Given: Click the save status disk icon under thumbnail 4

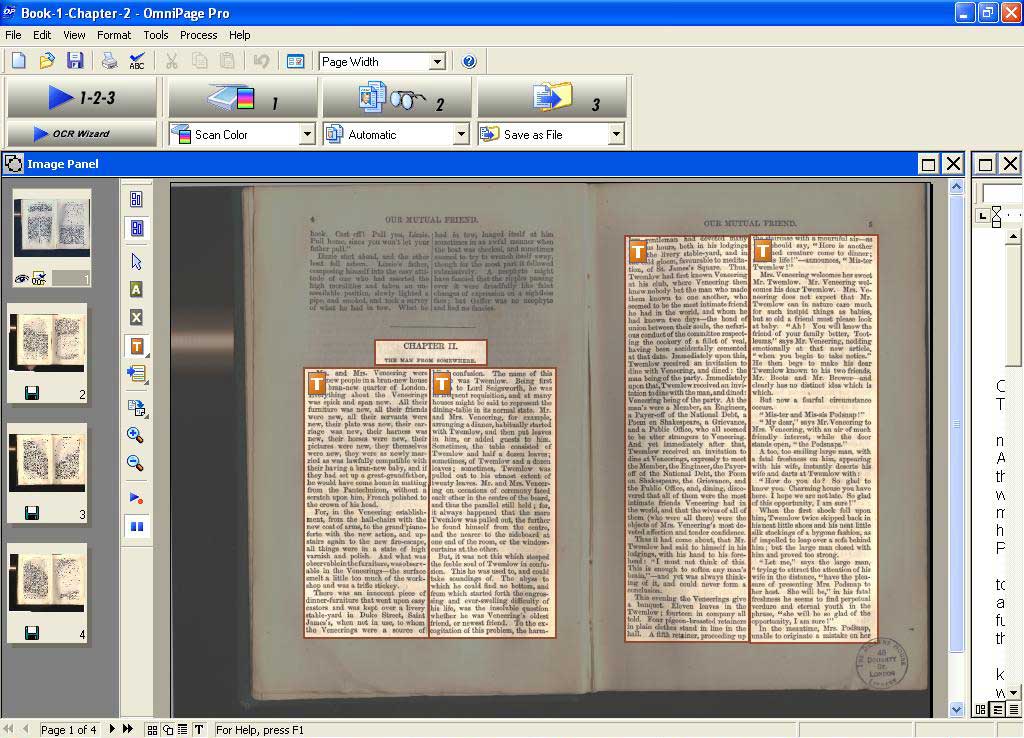Looking at the screenshot, I should (x=31, y=633).
